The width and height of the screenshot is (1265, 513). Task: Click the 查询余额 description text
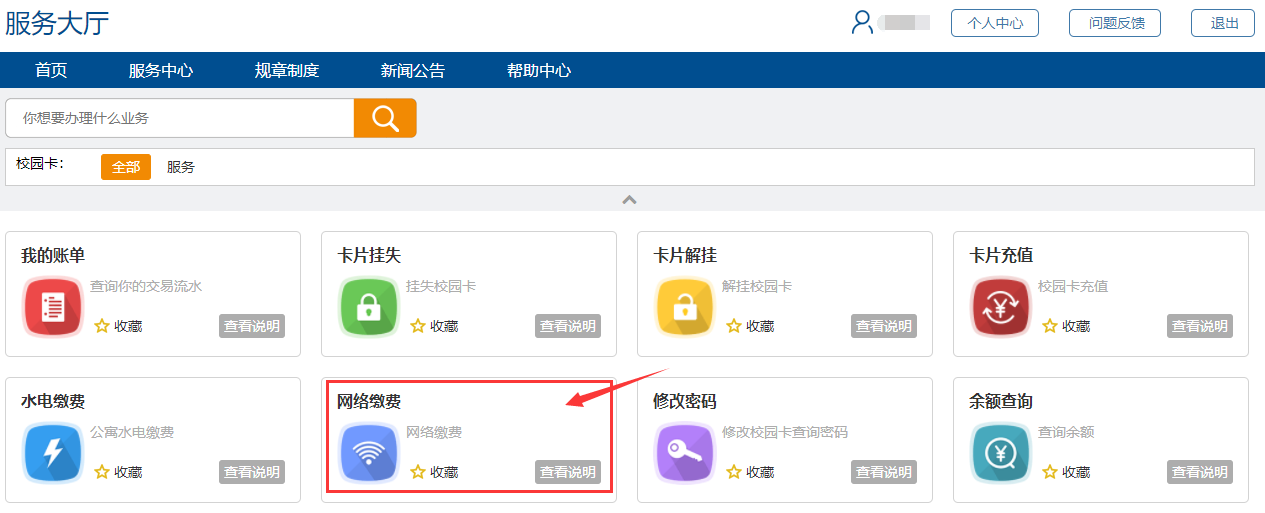(1066, 432)
